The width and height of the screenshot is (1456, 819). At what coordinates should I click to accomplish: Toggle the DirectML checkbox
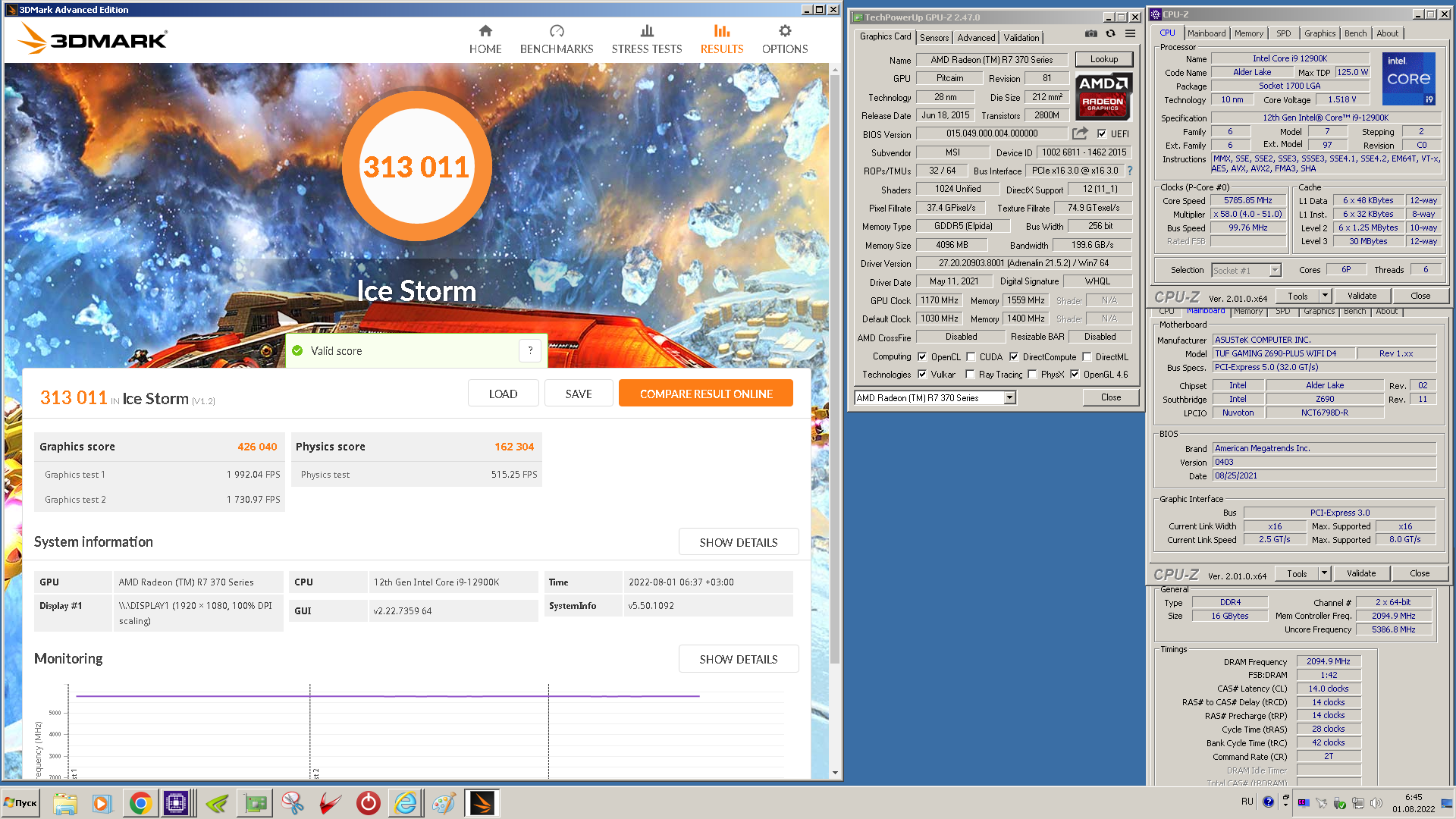(x=1087, y=357)
